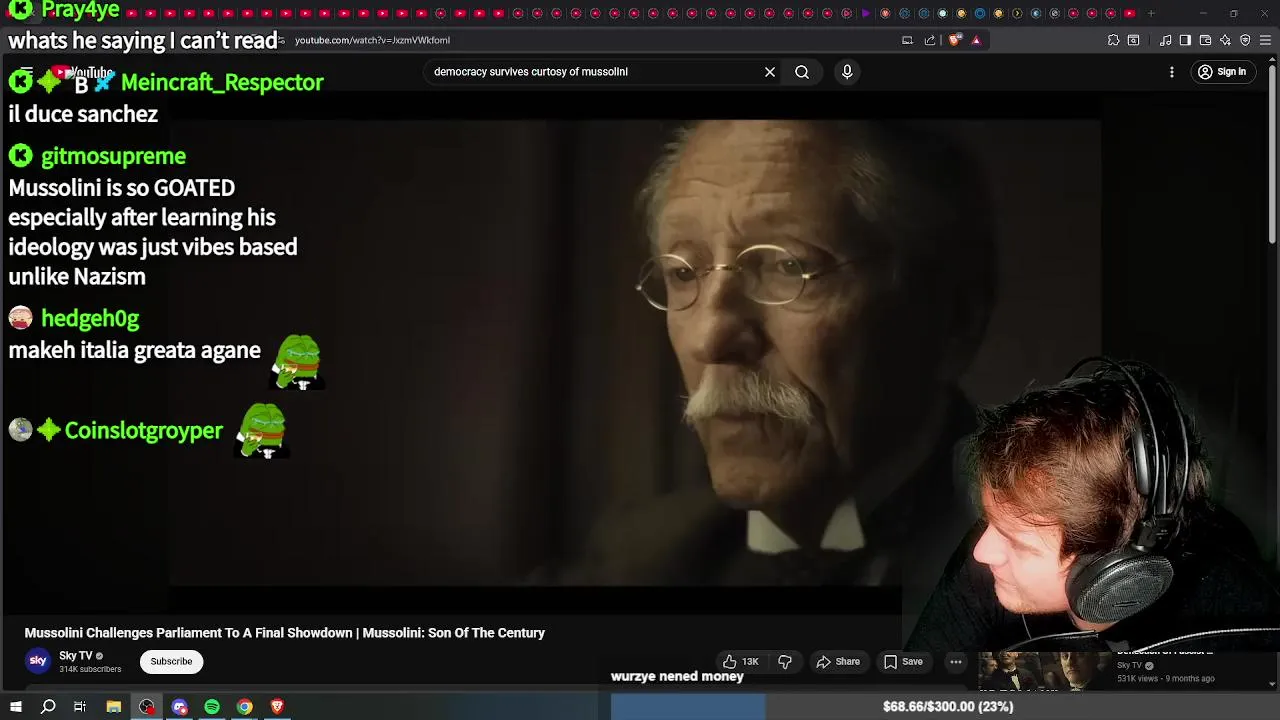Click the YouTube search magnifier button
Viewport: 1280px width, 720px height.
click(802, 72)
